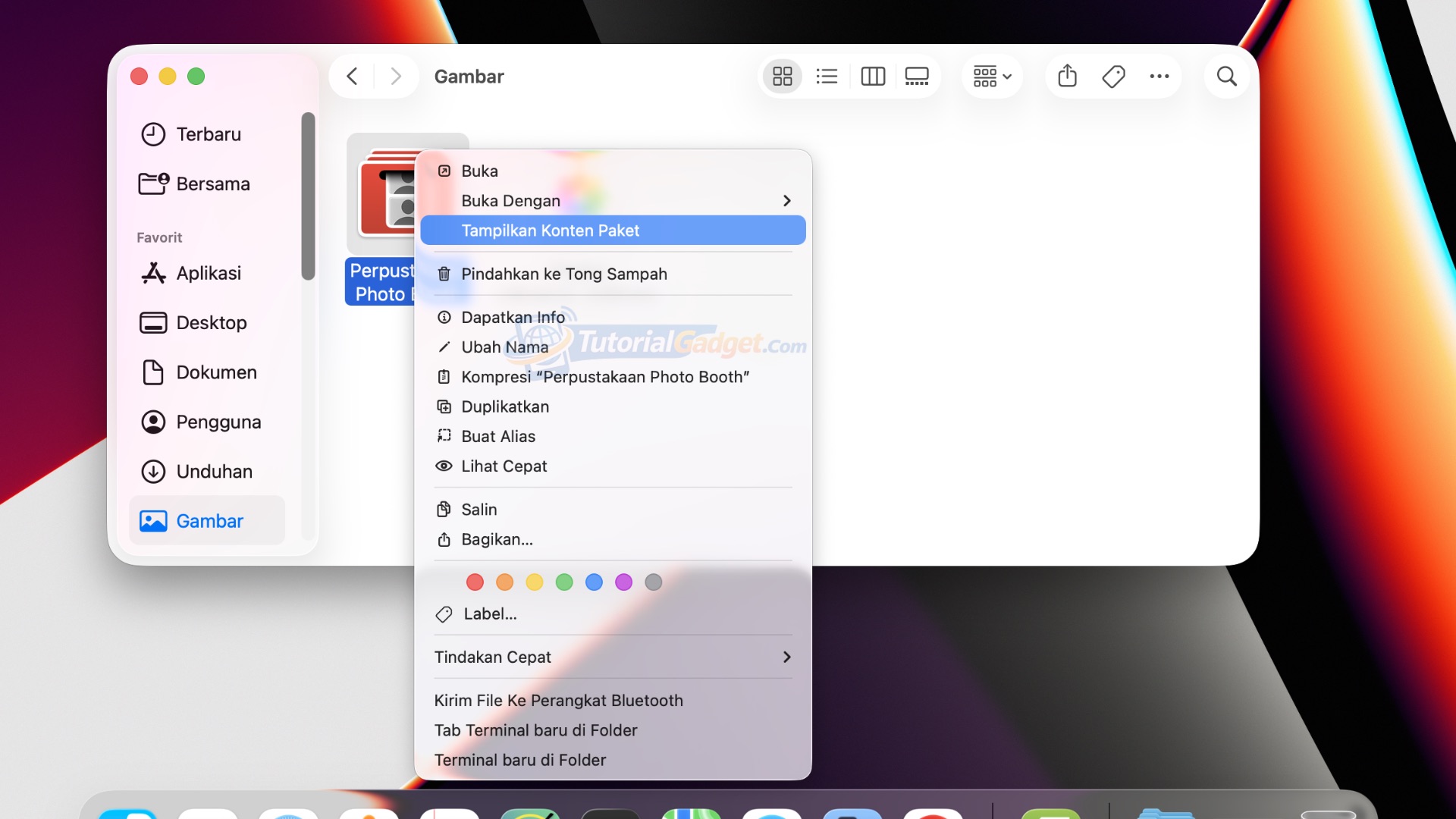Apply the blue color label
Screen dimensions: 1456x819
[x=594, y=582]
